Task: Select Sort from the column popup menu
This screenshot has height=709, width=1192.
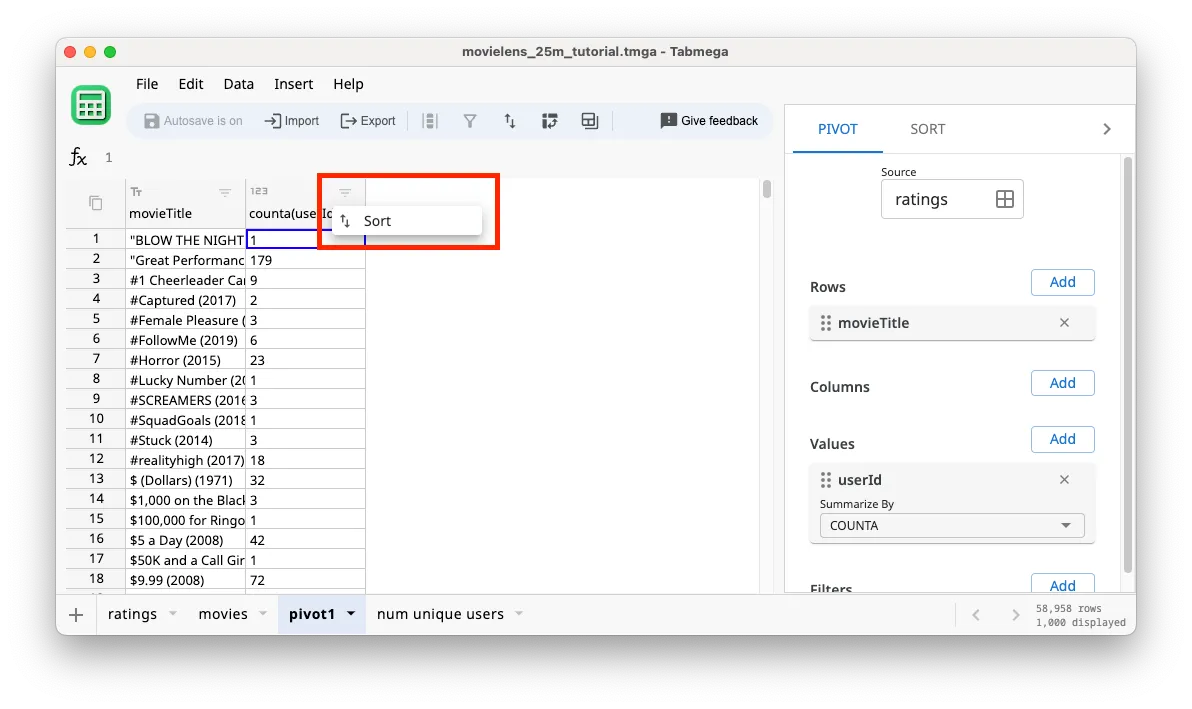Action: (x=377, y=221)
